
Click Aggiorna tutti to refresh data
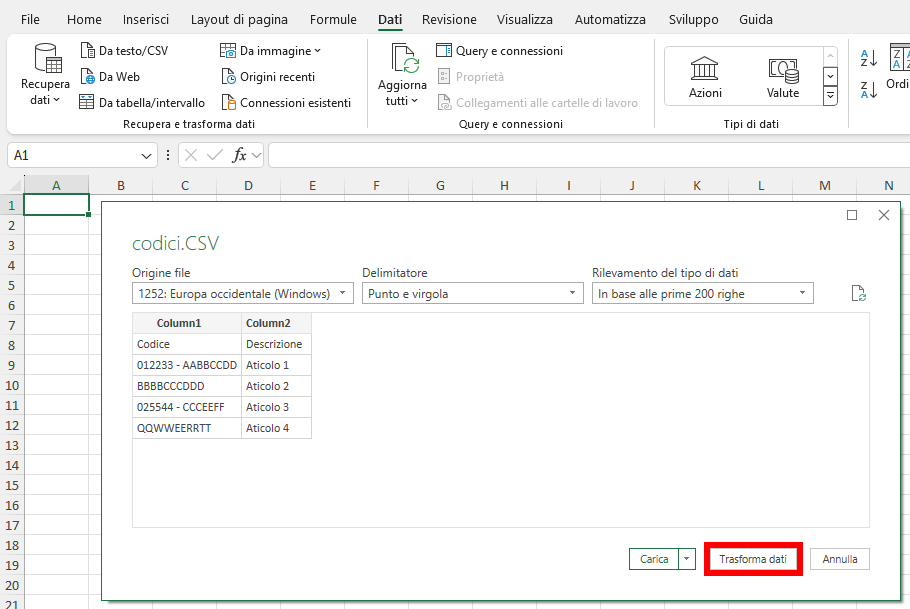402,75
